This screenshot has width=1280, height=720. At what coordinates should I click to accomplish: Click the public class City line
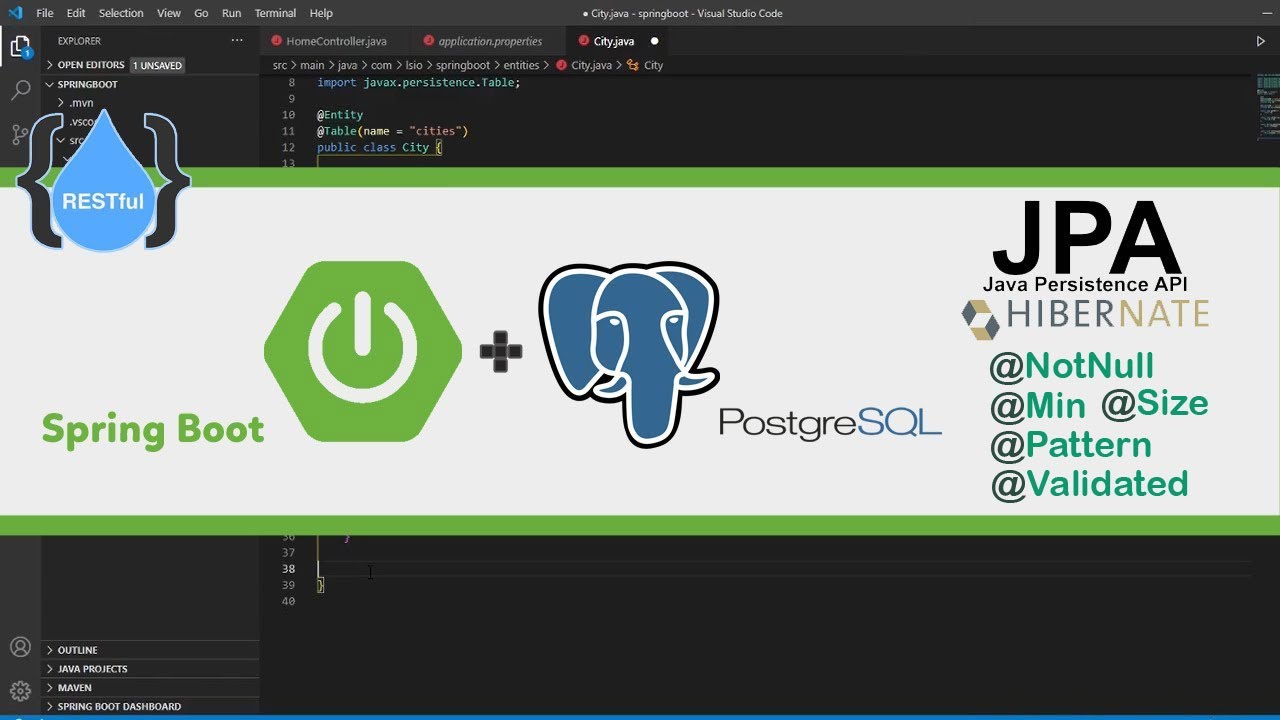coord(379,147)
